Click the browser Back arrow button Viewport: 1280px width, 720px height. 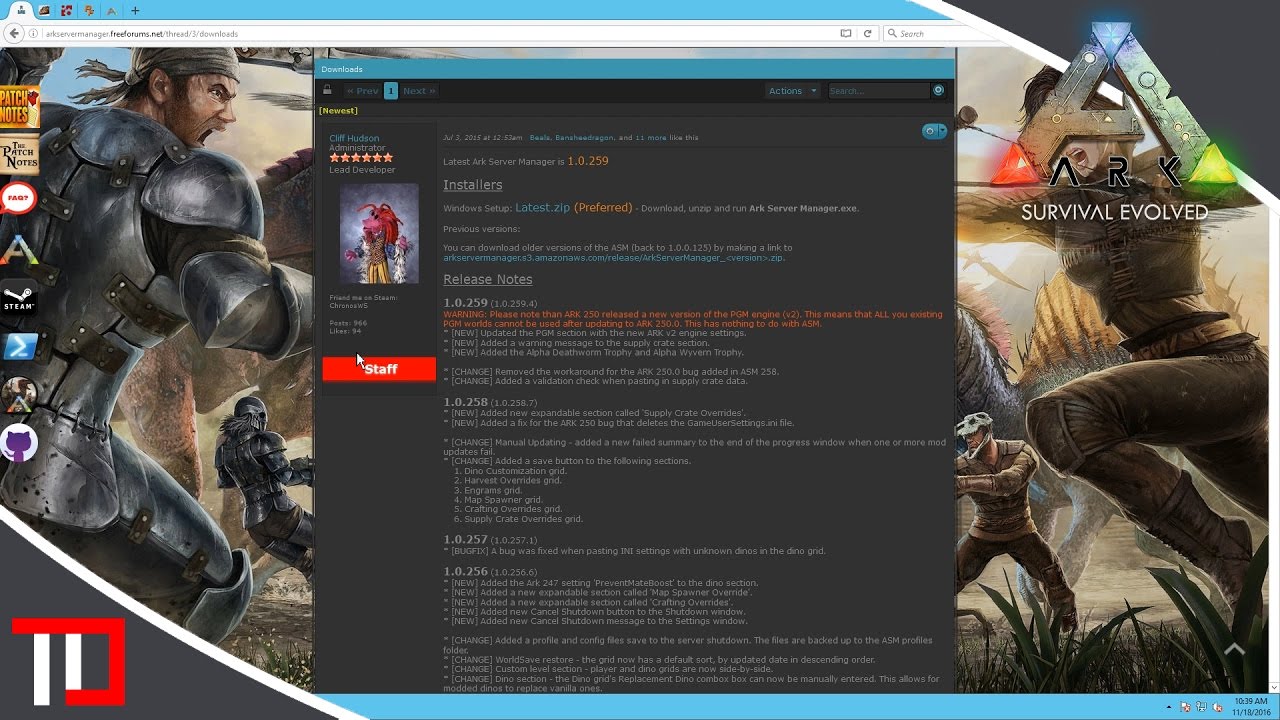tap(14, 33)
